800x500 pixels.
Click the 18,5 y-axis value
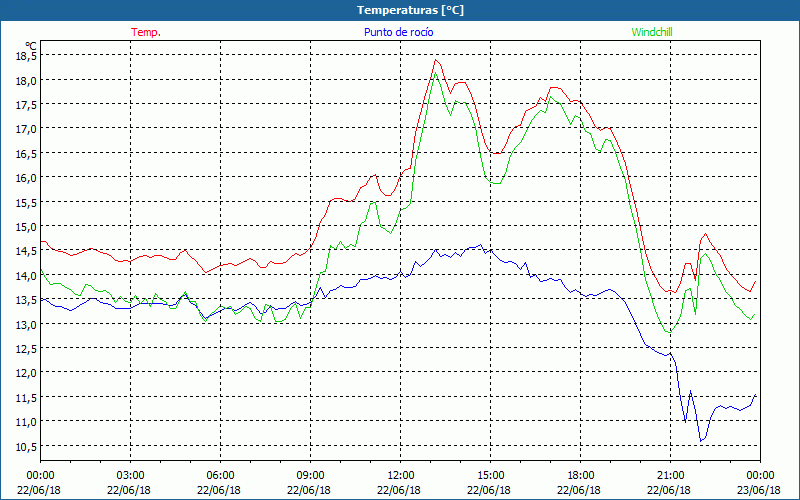27,56
